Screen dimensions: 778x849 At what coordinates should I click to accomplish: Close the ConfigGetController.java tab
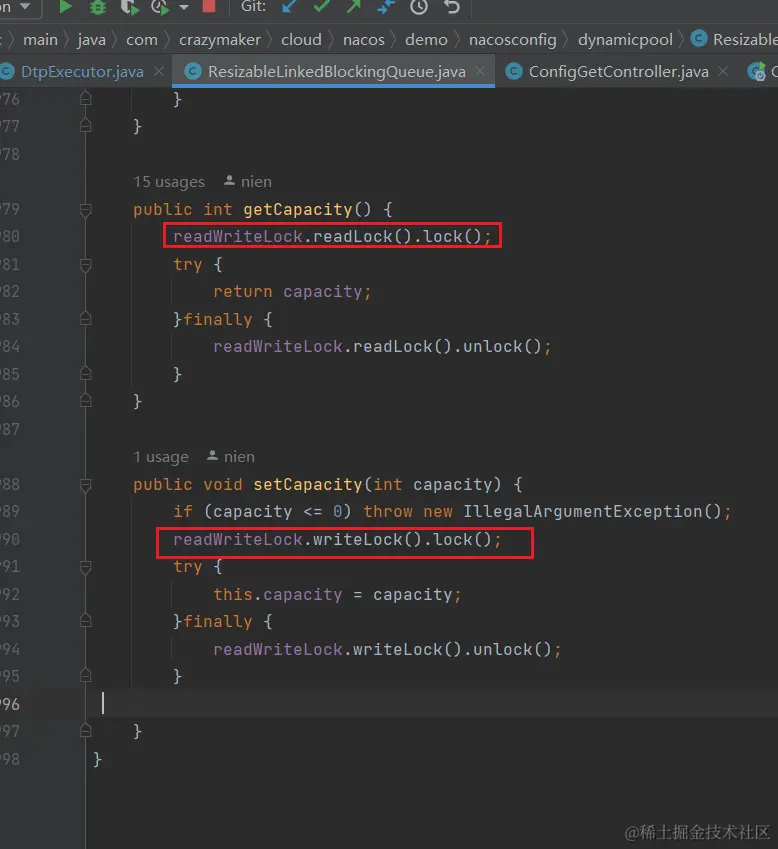coord(723,71)
